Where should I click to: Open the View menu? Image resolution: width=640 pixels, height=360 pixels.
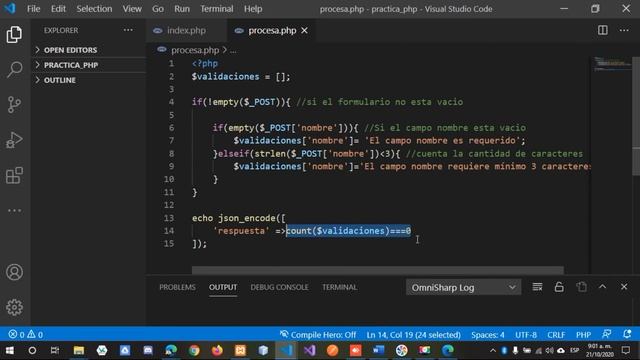[132, 9]
